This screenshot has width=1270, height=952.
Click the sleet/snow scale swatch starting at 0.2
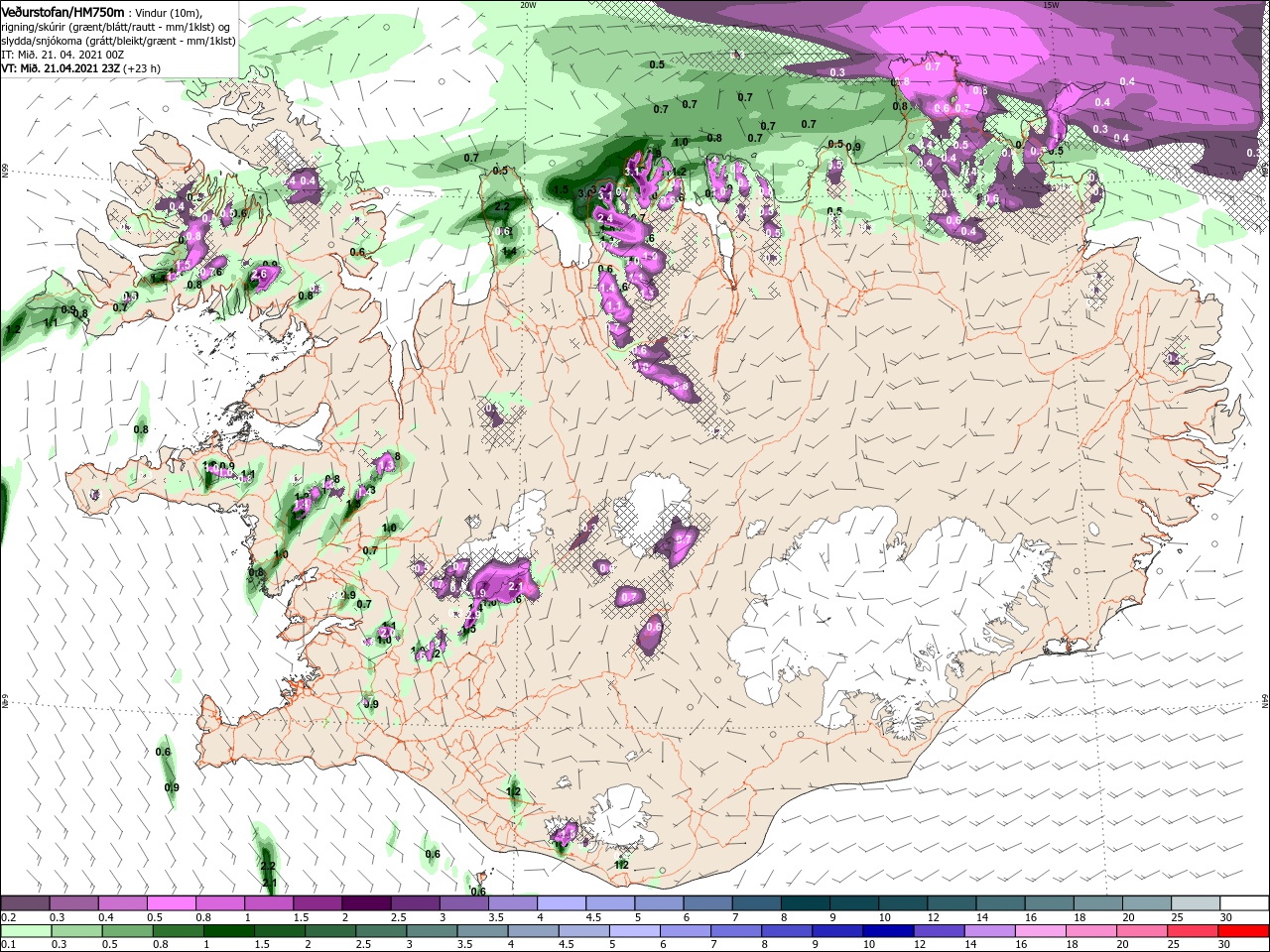point(25,903)
